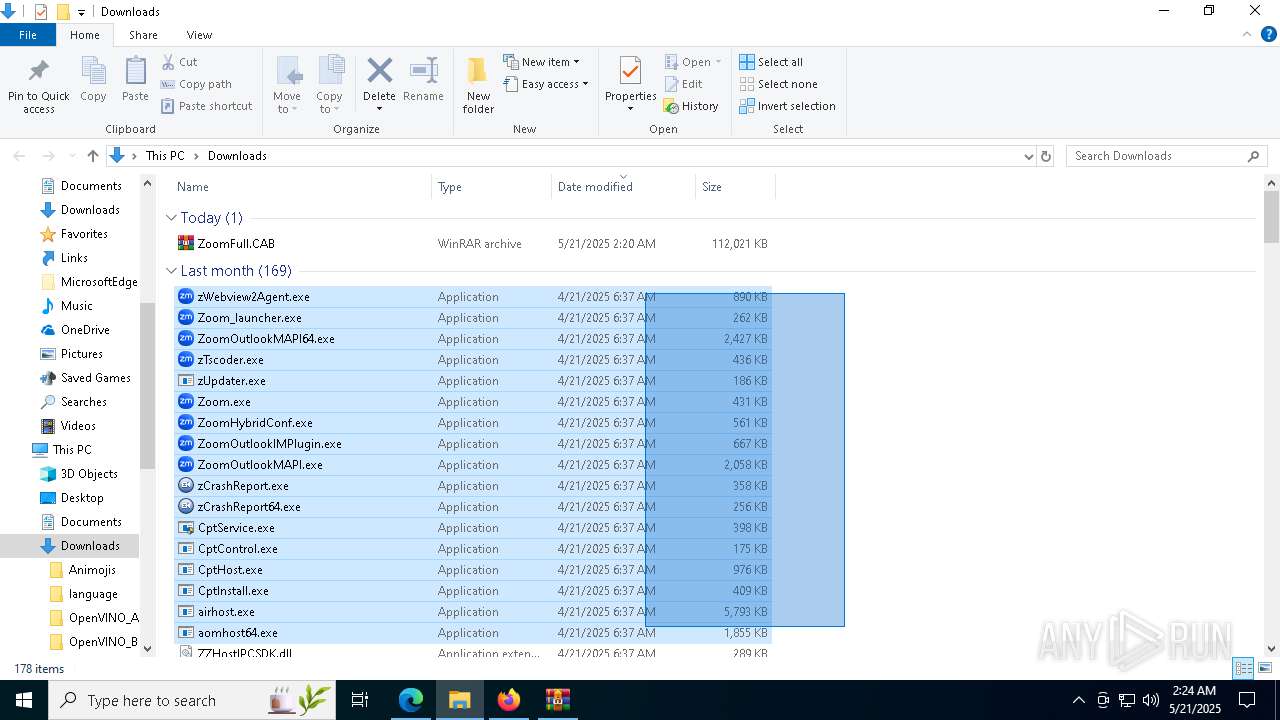Image resolution: width=1280 pixels, height=720 pixels.
Task: Switch to large thumbnails view layout
Action: pos(1264,668)
